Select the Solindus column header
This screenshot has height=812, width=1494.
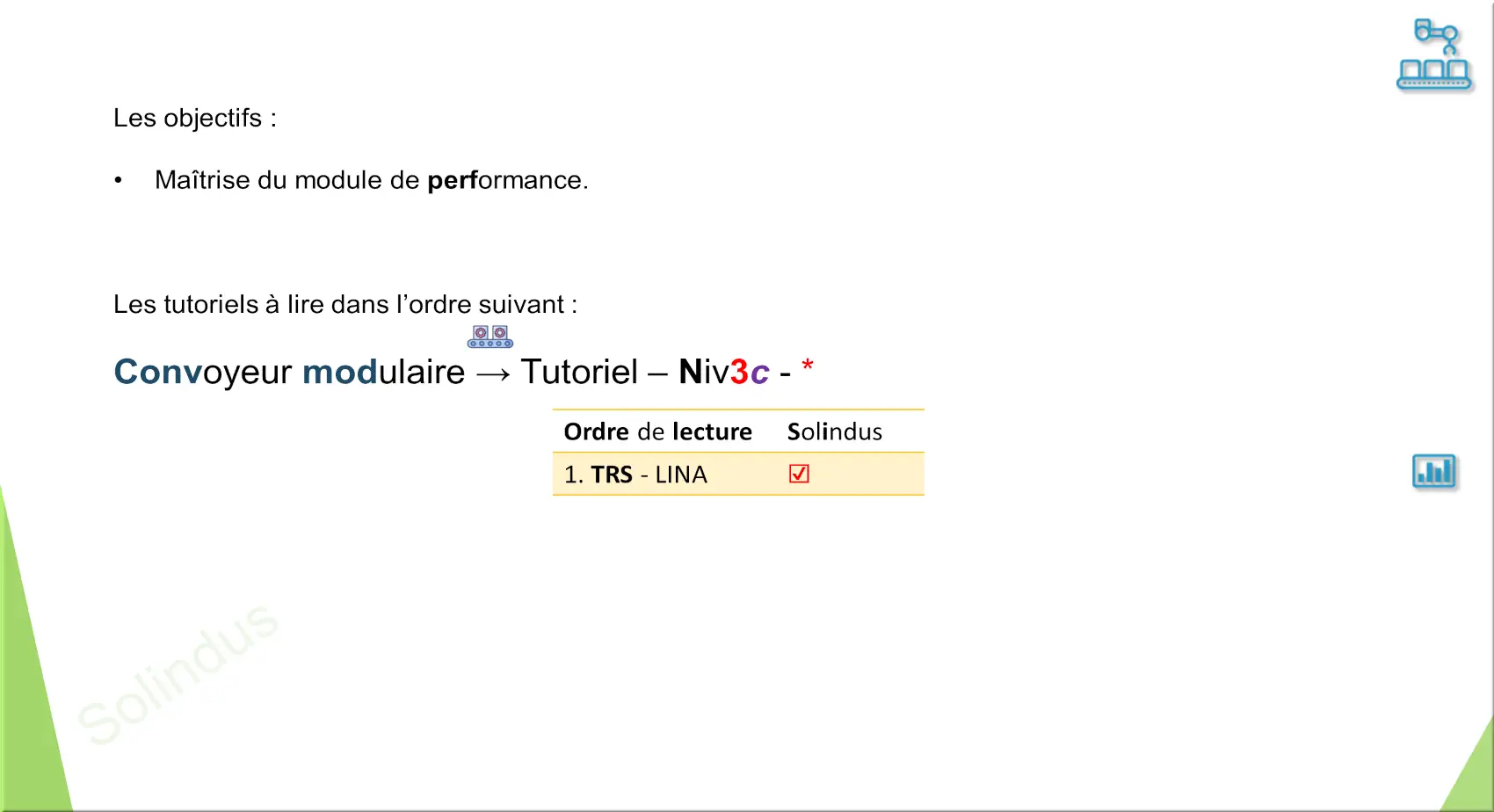(x=834, y=431)
